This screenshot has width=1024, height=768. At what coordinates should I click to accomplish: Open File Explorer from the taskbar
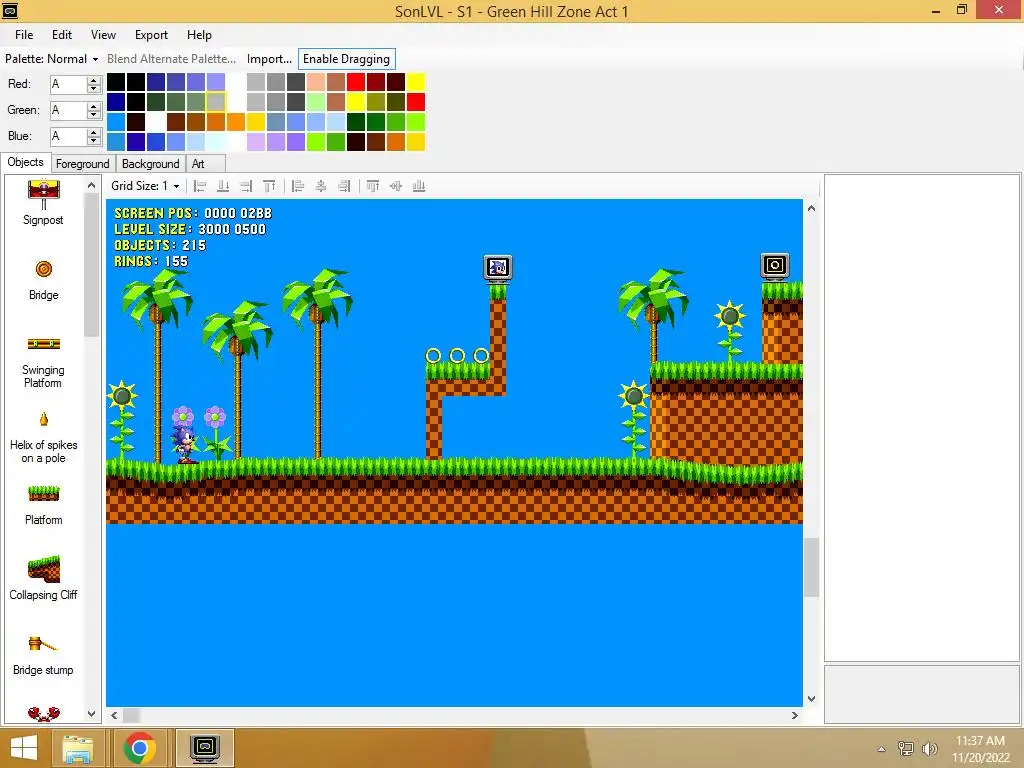coord(78,748)
